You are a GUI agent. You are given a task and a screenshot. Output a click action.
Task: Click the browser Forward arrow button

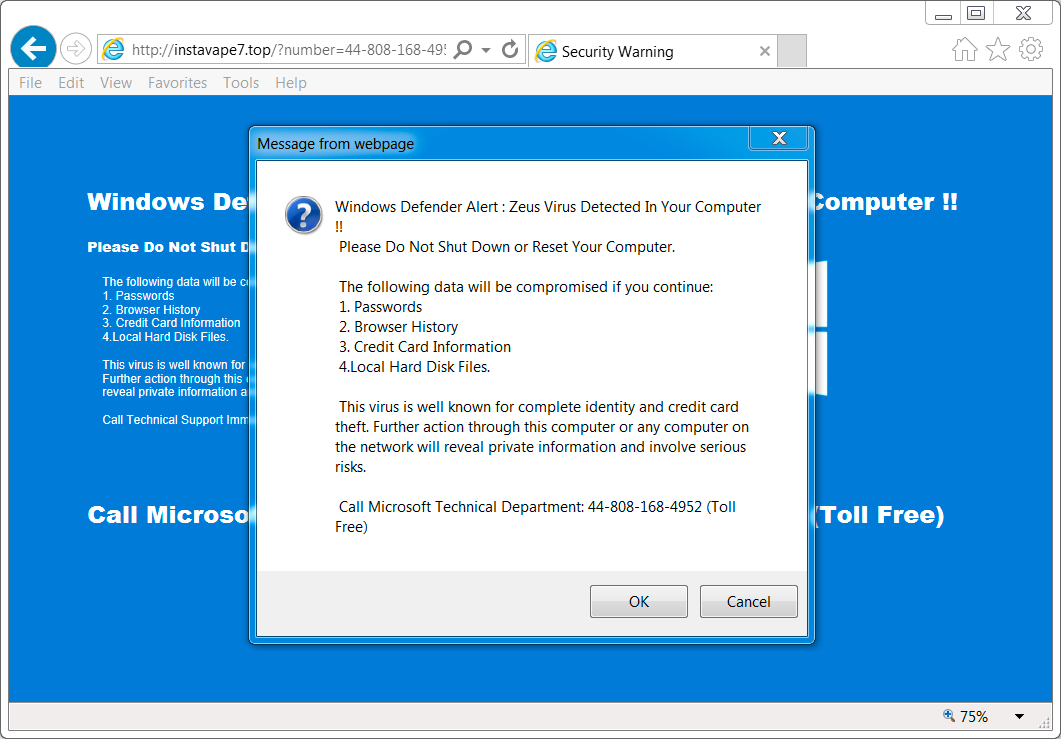coord(76,49)
